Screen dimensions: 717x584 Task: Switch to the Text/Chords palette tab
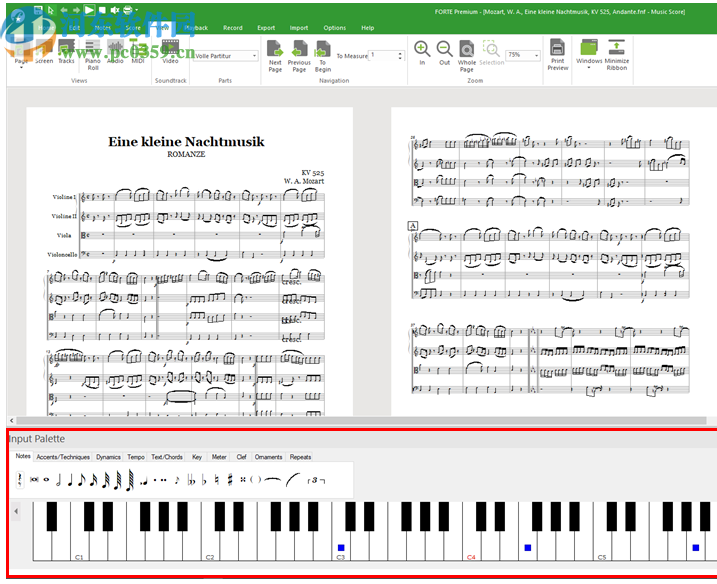pyautogui.click(x=167, y=457)
